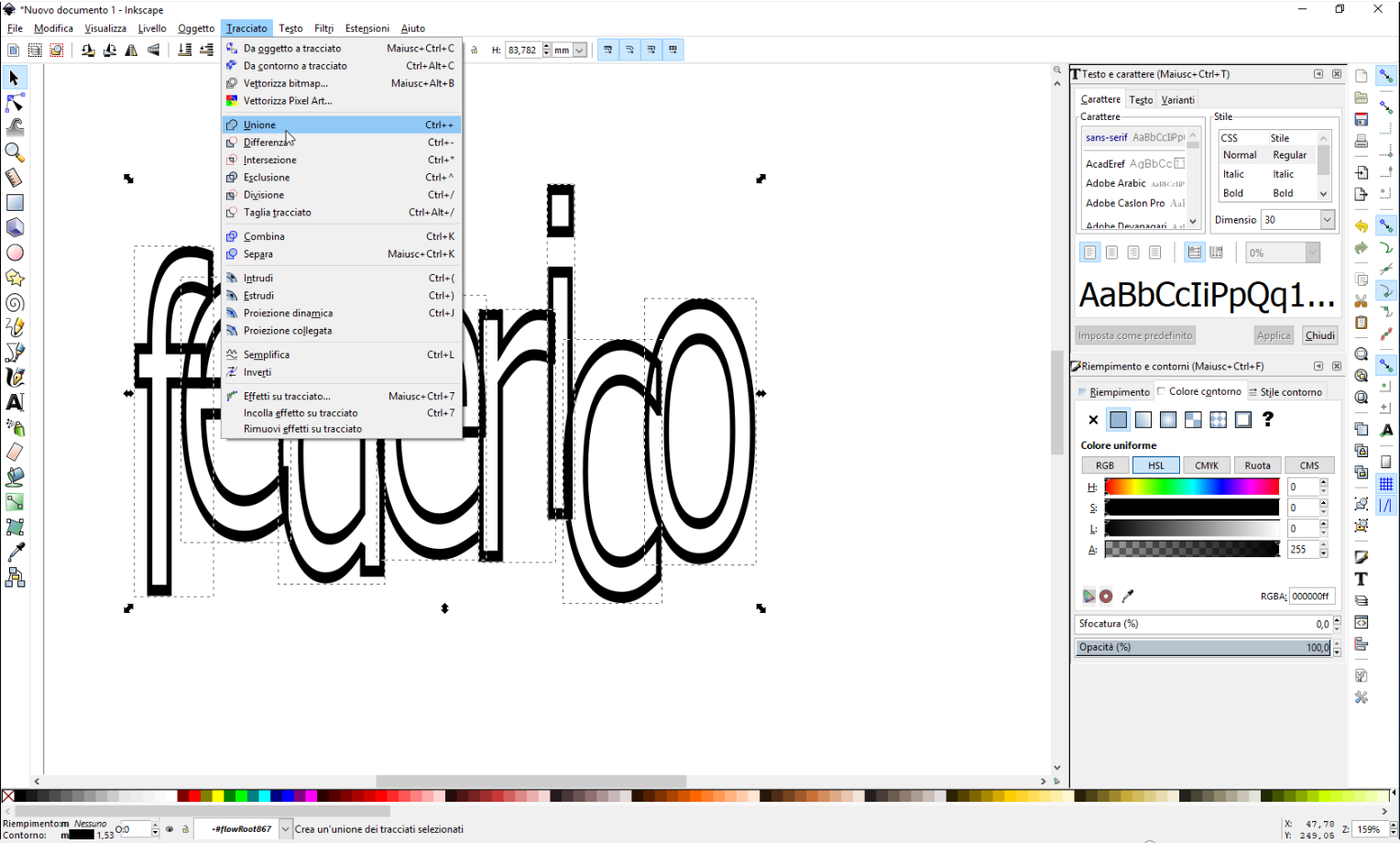The image size is (1400, 843).
Task: Increase the H height field value
Action: pyautogui.click(x=547, y=47)
